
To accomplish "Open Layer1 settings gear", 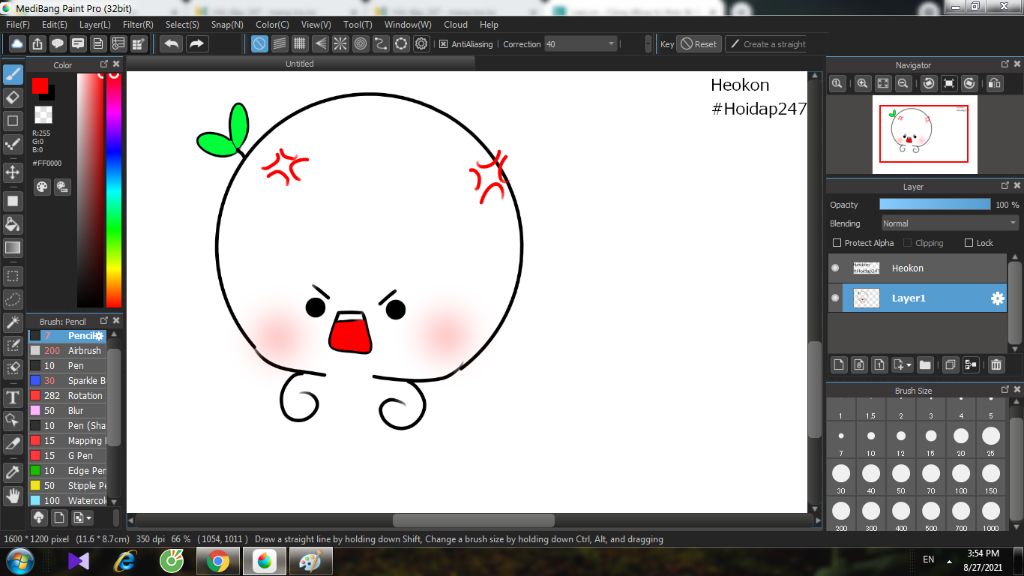I will pyautogui.click(x=997, y=298).
